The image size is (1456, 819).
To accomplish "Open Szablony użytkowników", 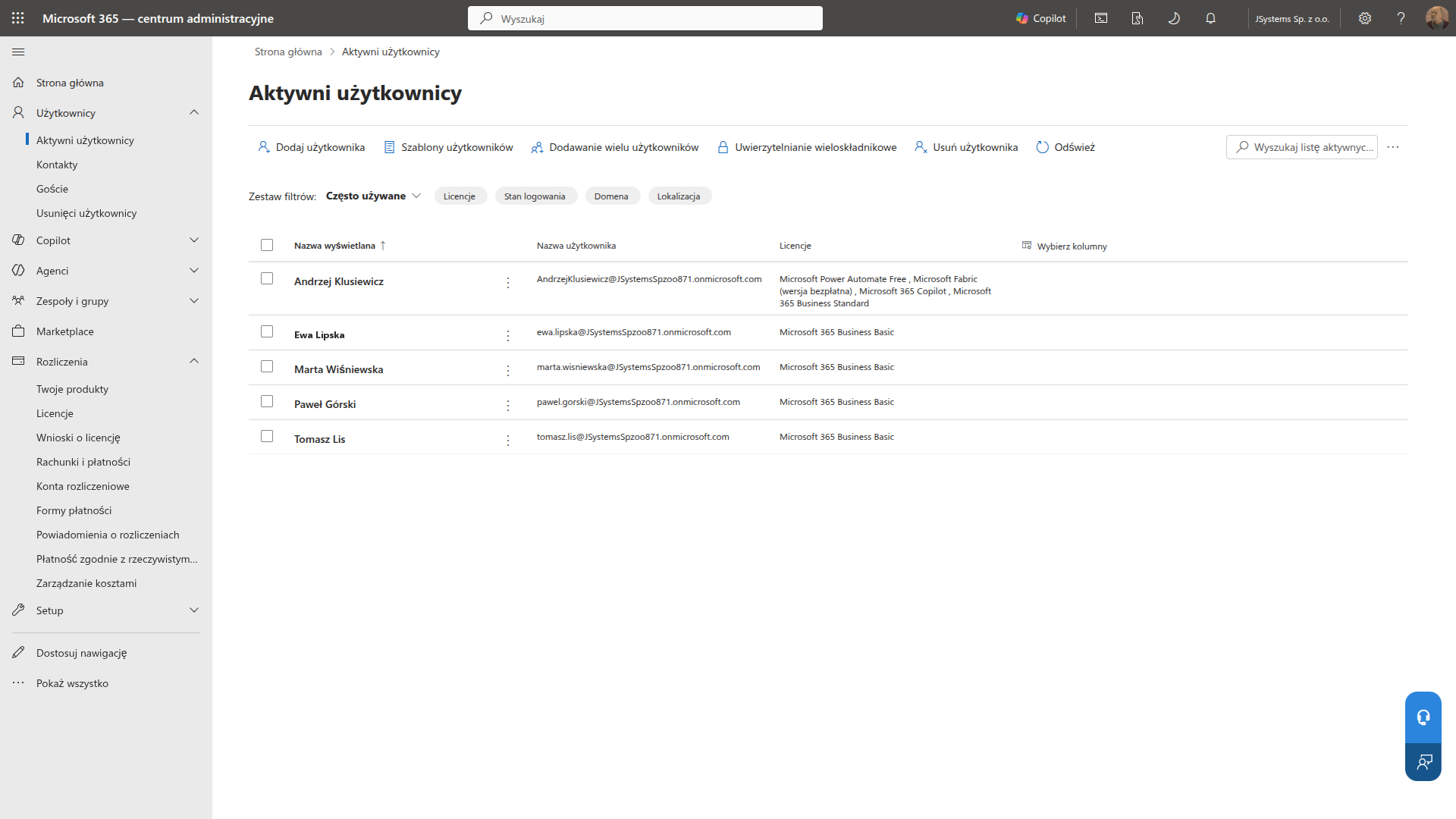I will (449, 147).
